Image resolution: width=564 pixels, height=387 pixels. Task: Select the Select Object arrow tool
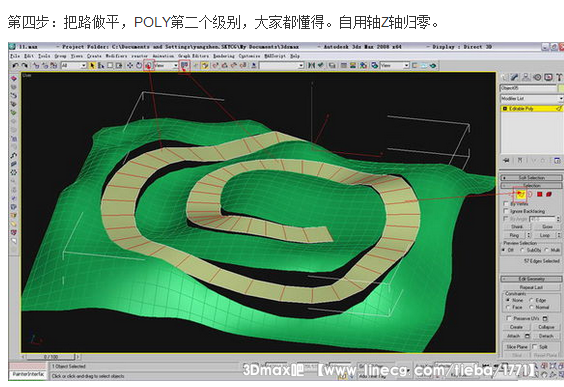(x=92, y=65)
